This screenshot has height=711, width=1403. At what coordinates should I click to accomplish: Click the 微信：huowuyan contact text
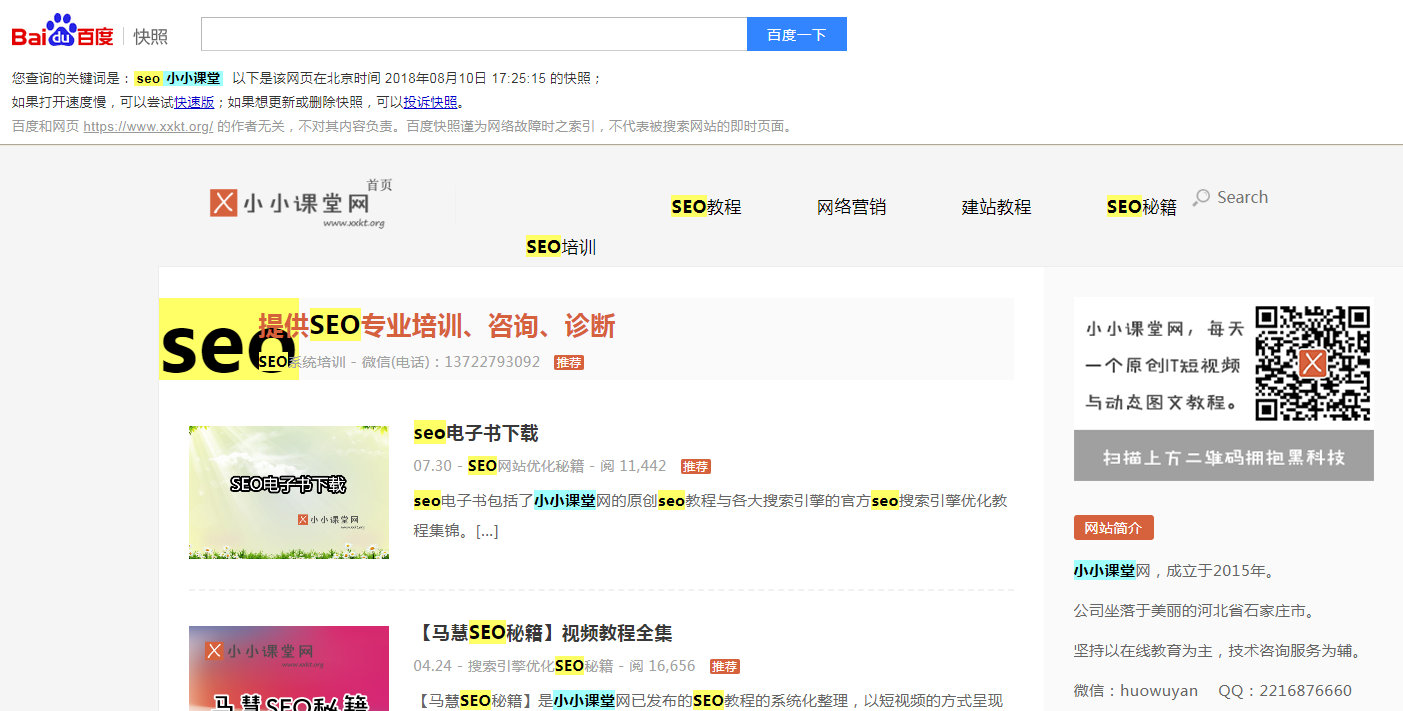[1136, 691]
